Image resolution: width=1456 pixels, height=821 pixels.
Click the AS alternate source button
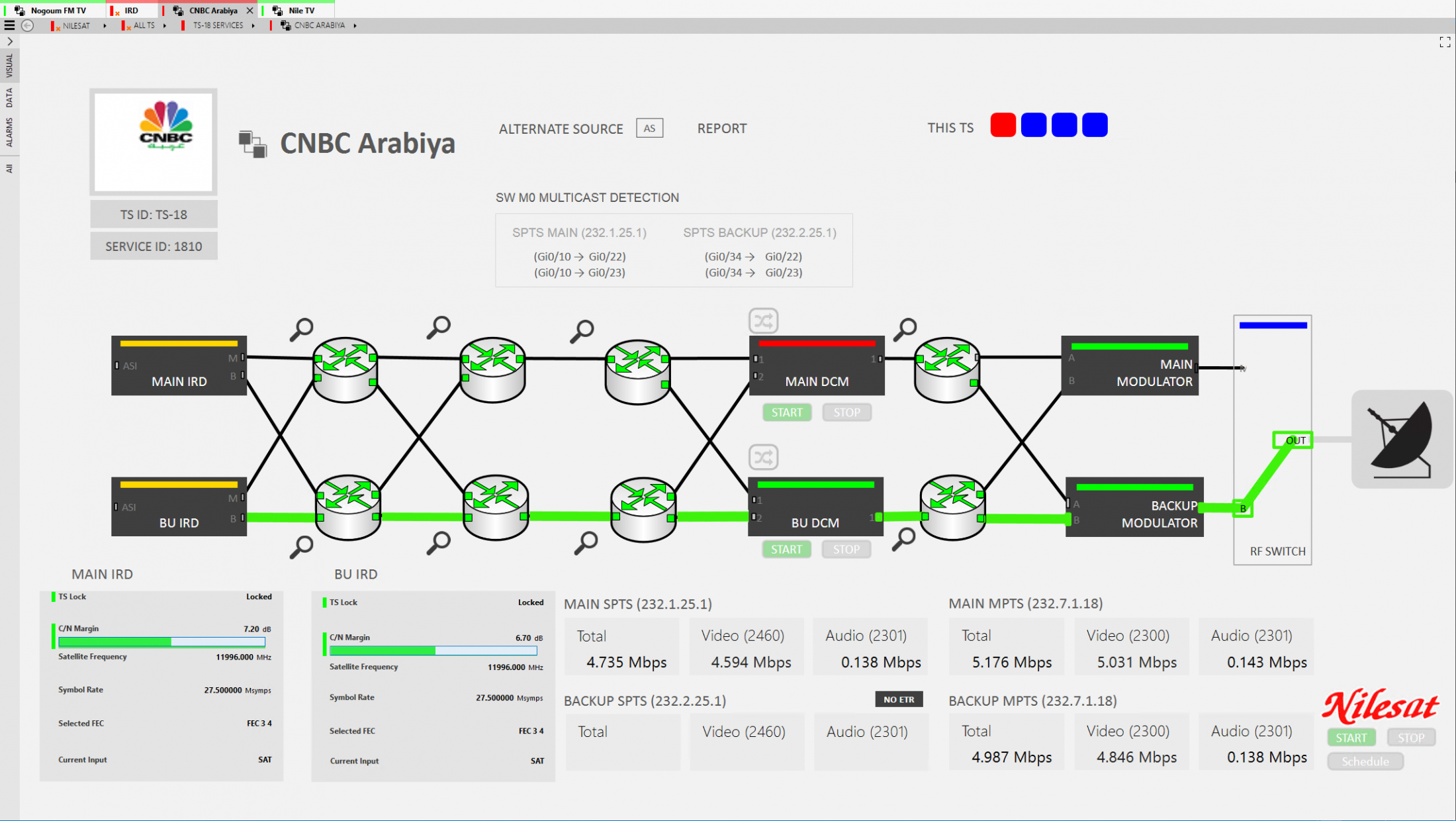pyautogui.click(x=649, y=128)
